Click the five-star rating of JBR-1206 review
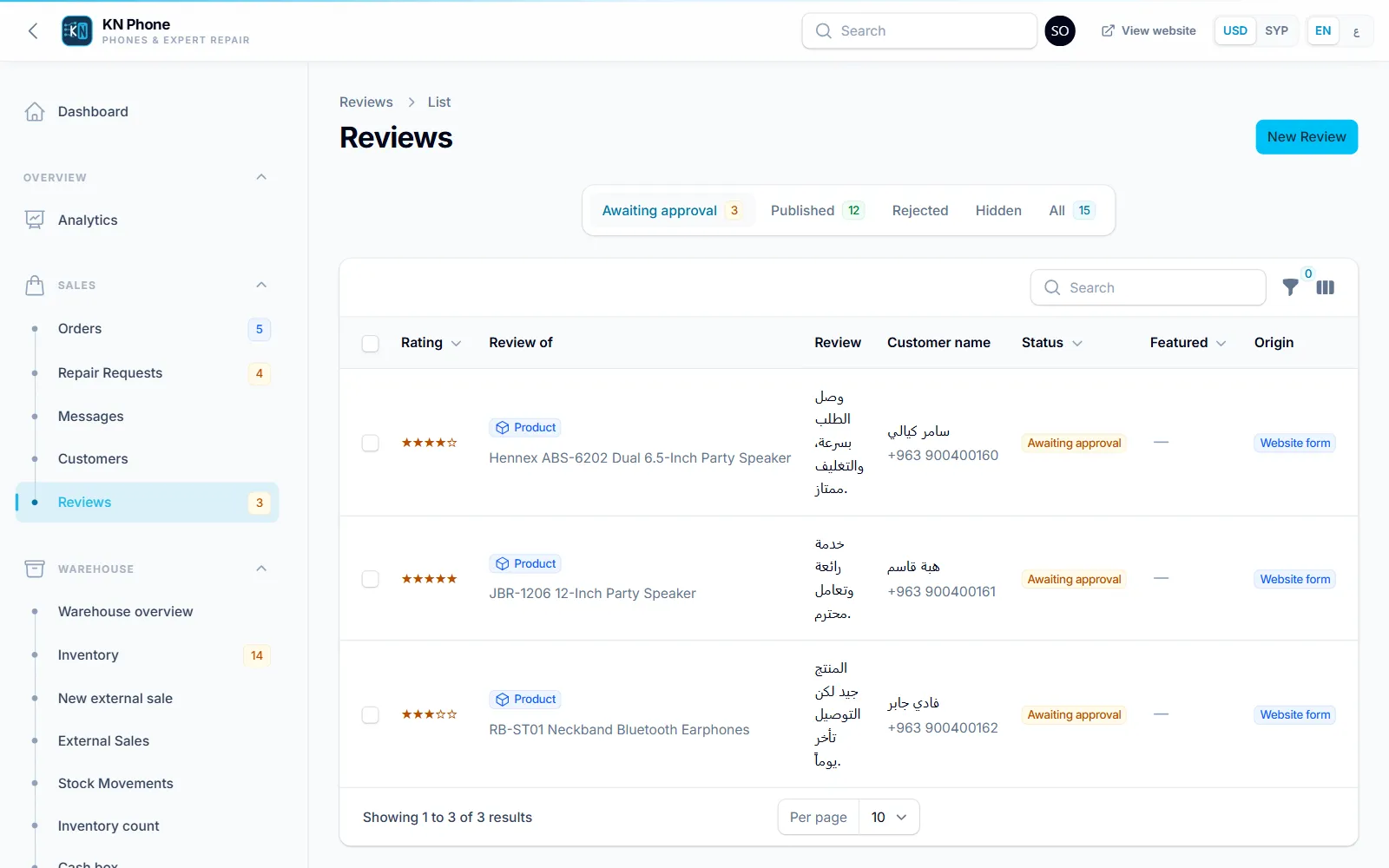This screenshot has width=1389, height=868. point(429,579)
